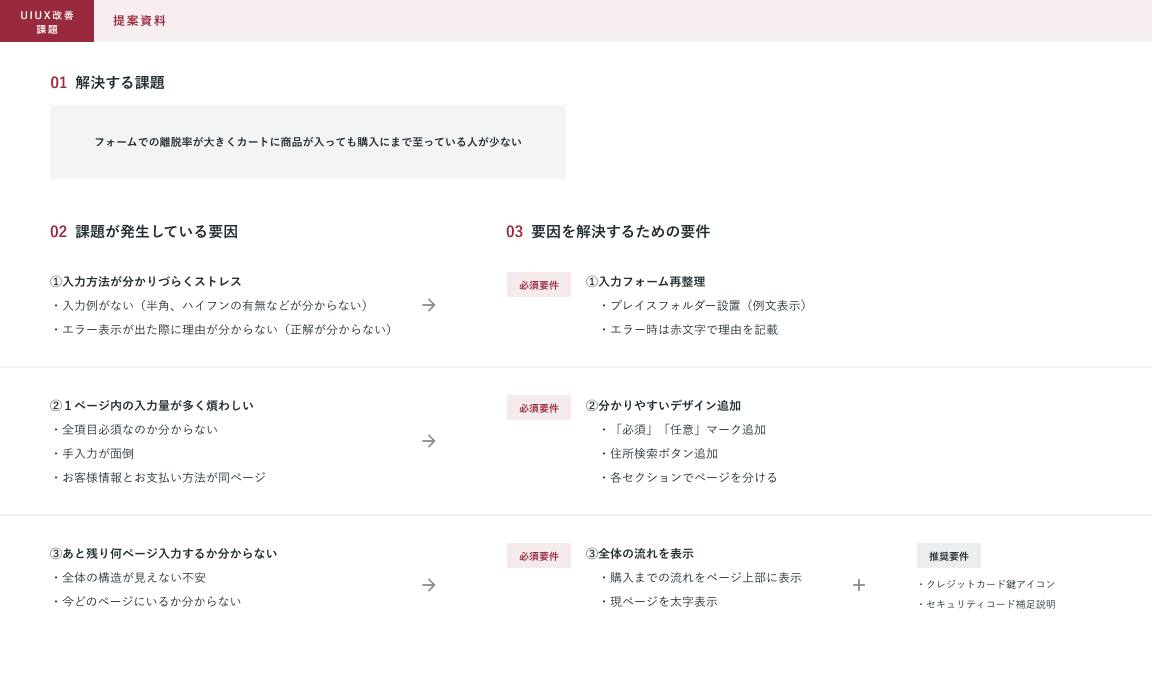
Task: Select the heading 03 要因を解決するための要件
Action: [x=608, y=232]
